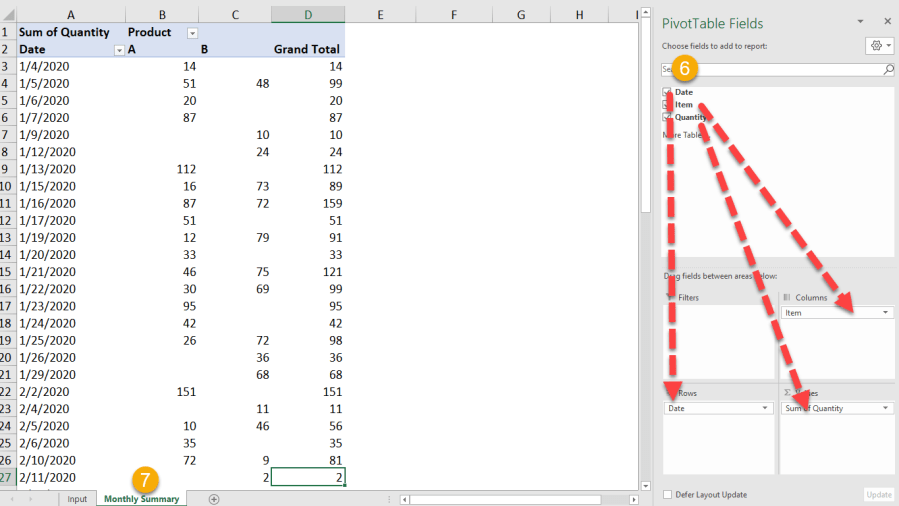Click horizontal scrollbar left arrow
Viewport: 899px width, 506px height.
coord(404,499)
